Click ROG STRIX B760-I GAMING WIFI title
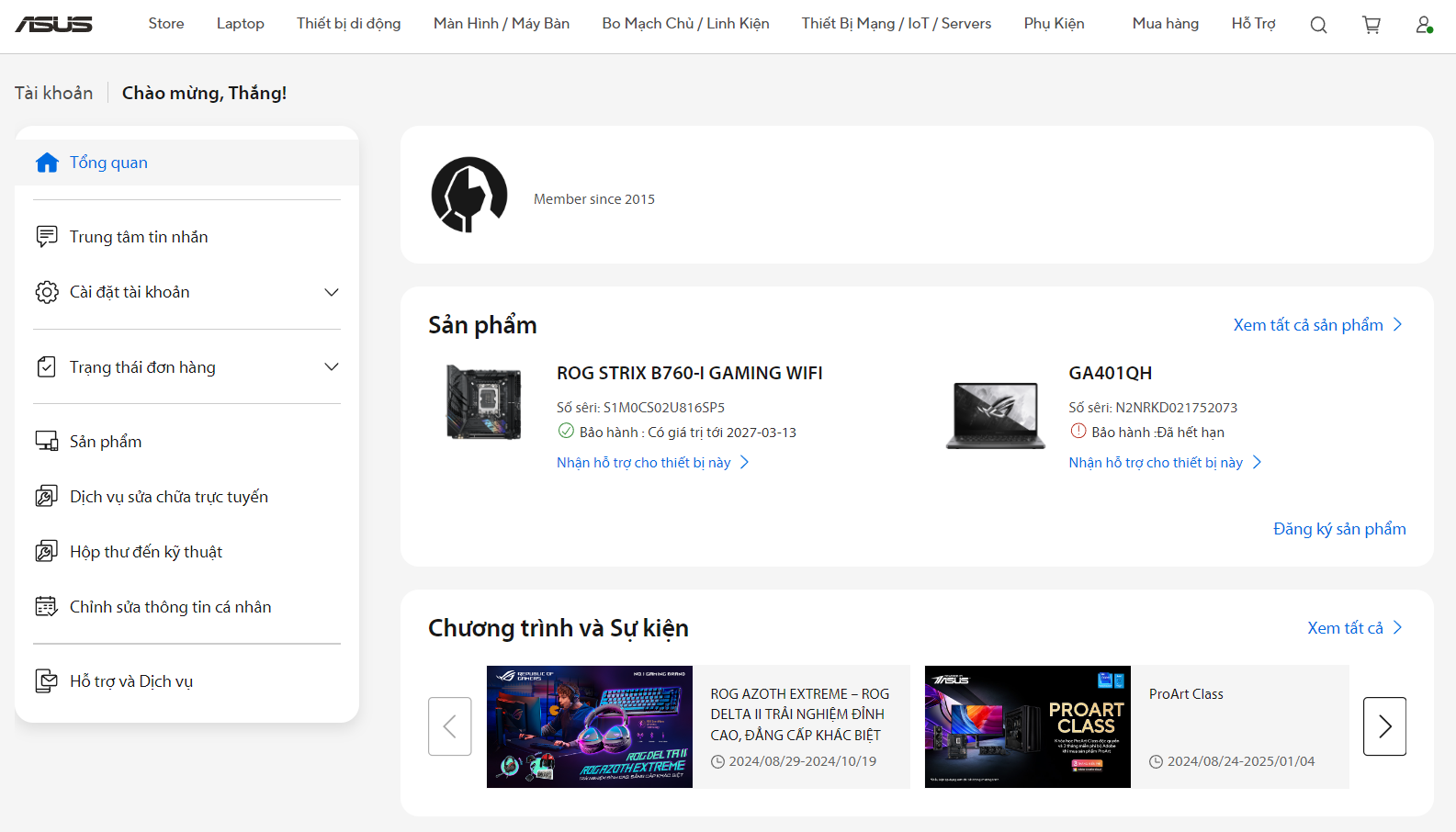 (x=690, y=374)
